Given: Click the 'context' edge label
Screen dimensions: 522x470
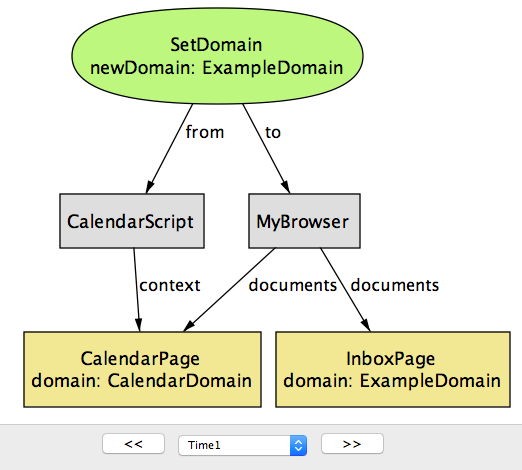Looking at the screenshot, I should 170,285.
